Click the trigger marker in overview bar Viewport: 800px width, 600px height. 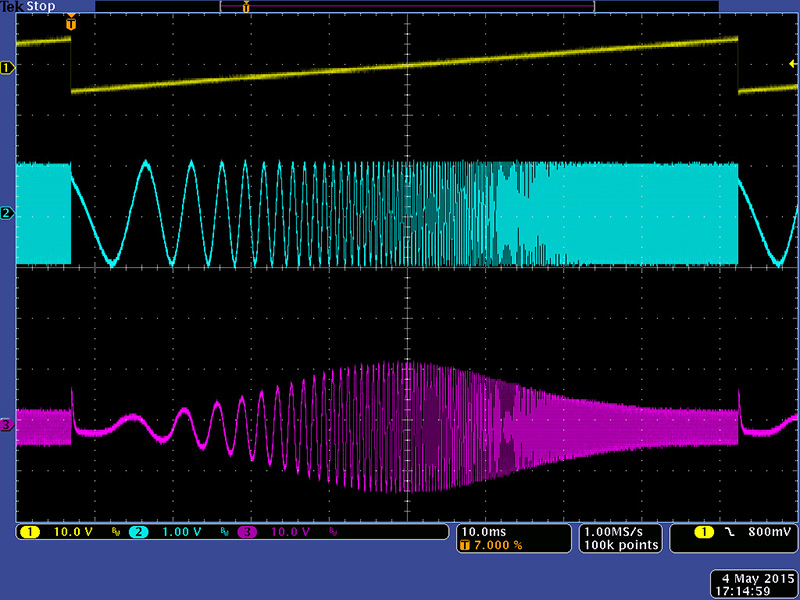click(x=246, y=7)
